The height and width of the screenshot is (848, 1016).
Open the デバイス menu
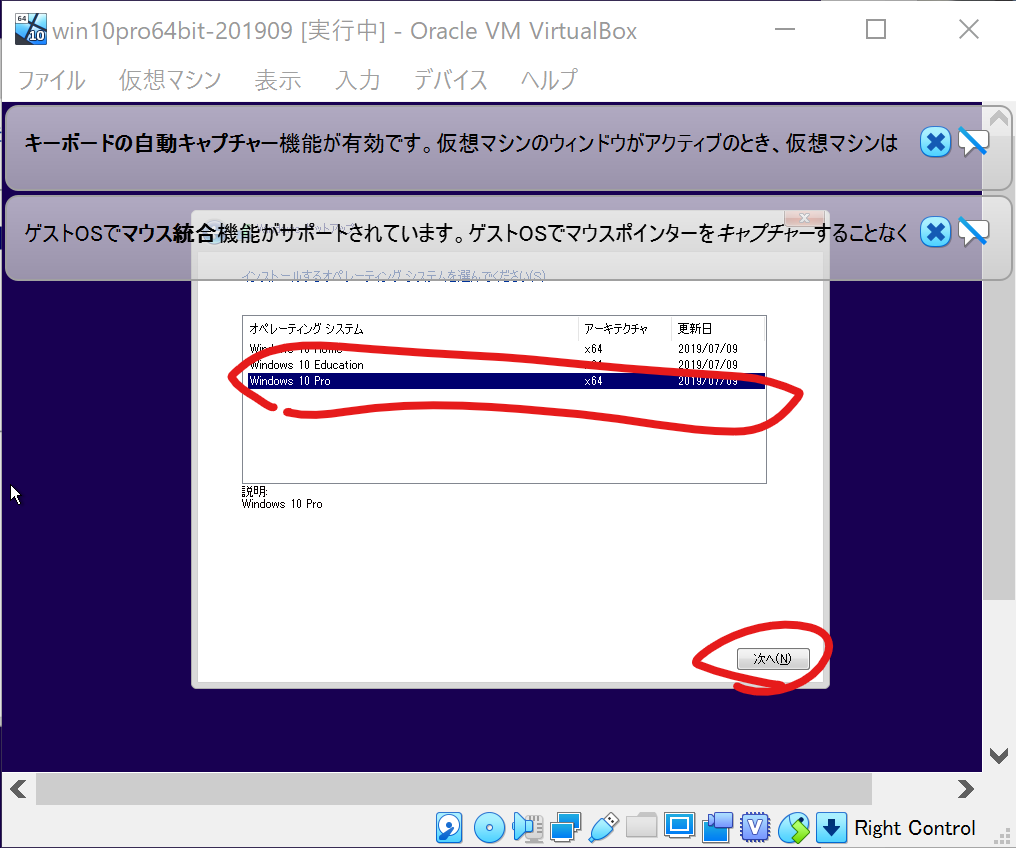pos(450,81)
